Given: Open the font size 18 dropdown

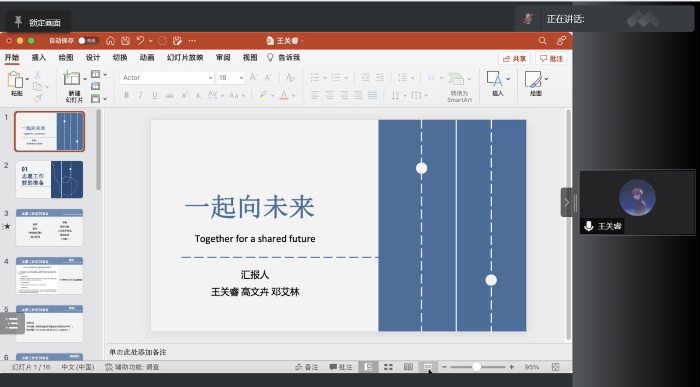Looking at the screenshot, I should coord(231,78).
